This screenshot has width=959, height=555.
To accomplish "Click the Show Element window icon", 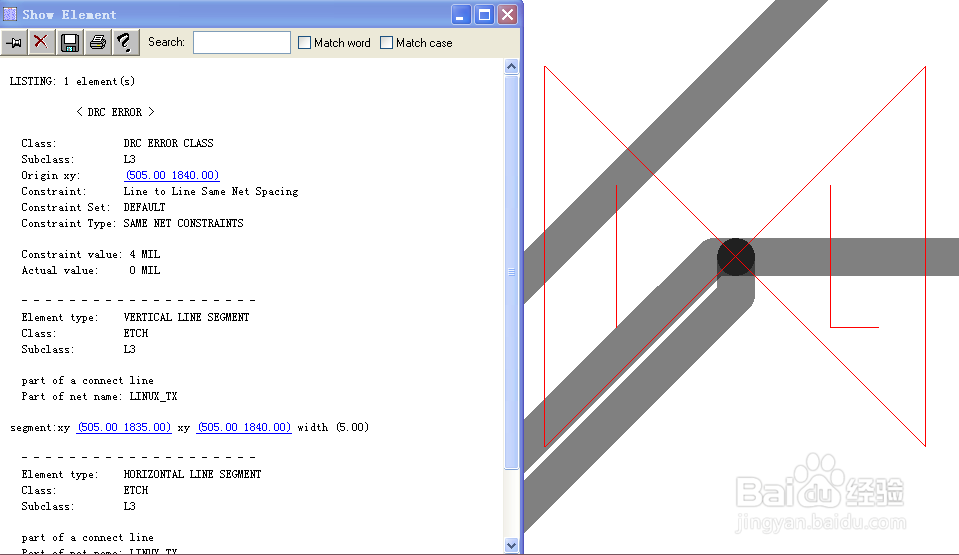I will tap(10, 14).
